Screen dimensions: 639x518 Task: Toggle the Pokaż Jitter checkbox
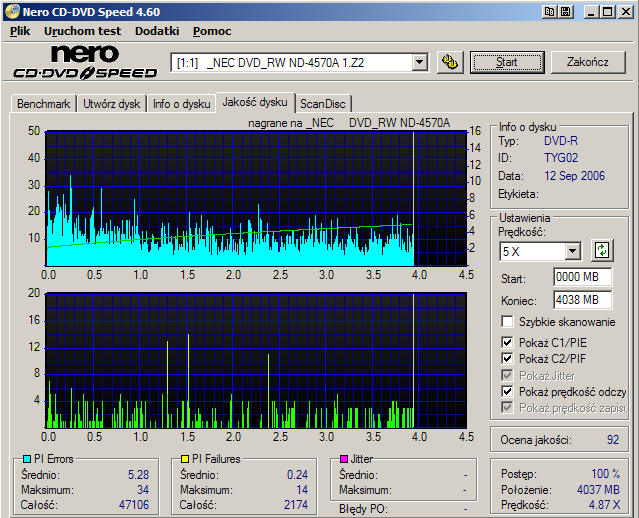pyautogui.click(x=507, y=375)
